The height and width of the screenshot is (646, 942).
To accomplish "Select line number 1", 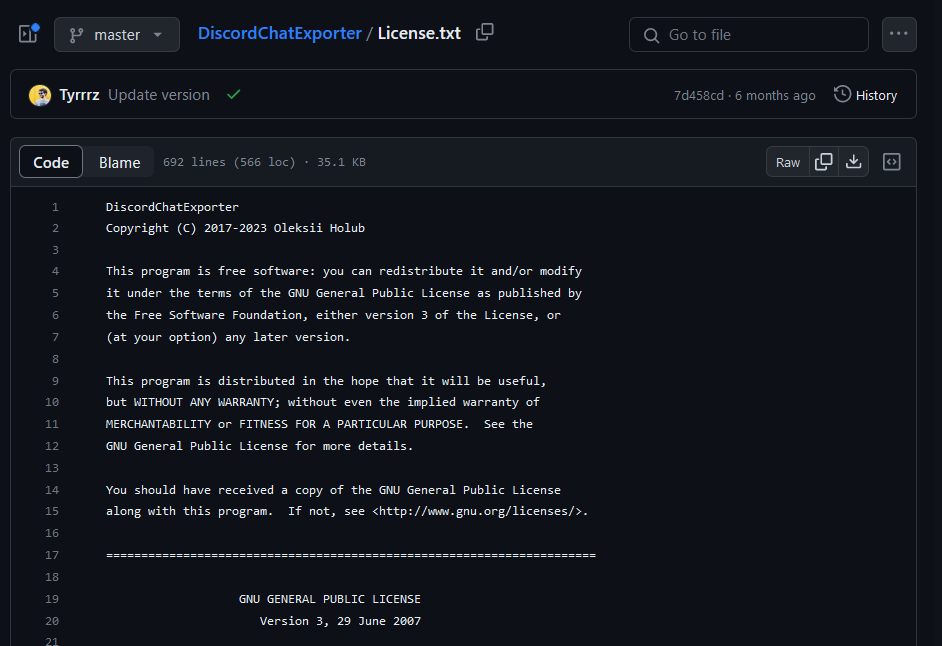I will point(55,207).
